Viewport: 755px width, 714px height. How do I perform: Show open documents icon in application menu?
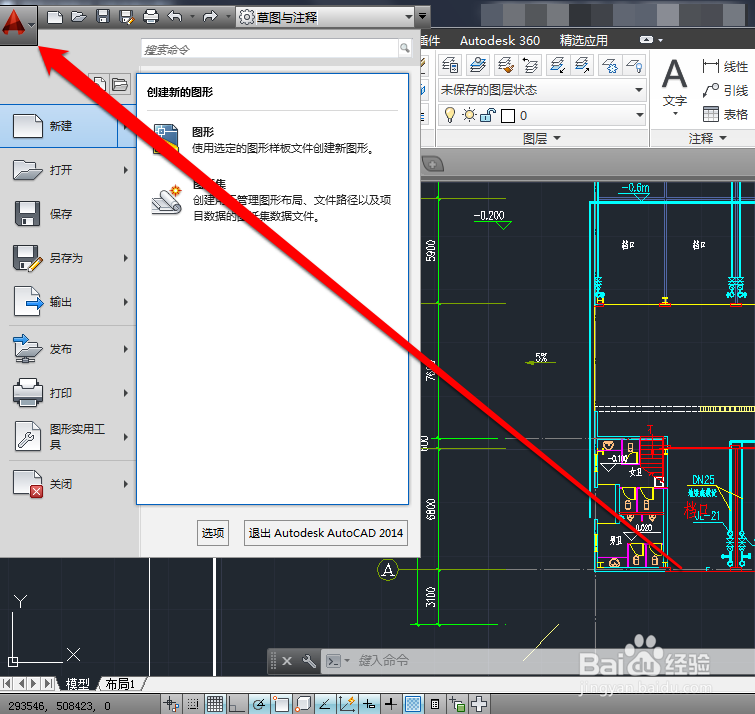pos(120,85)
